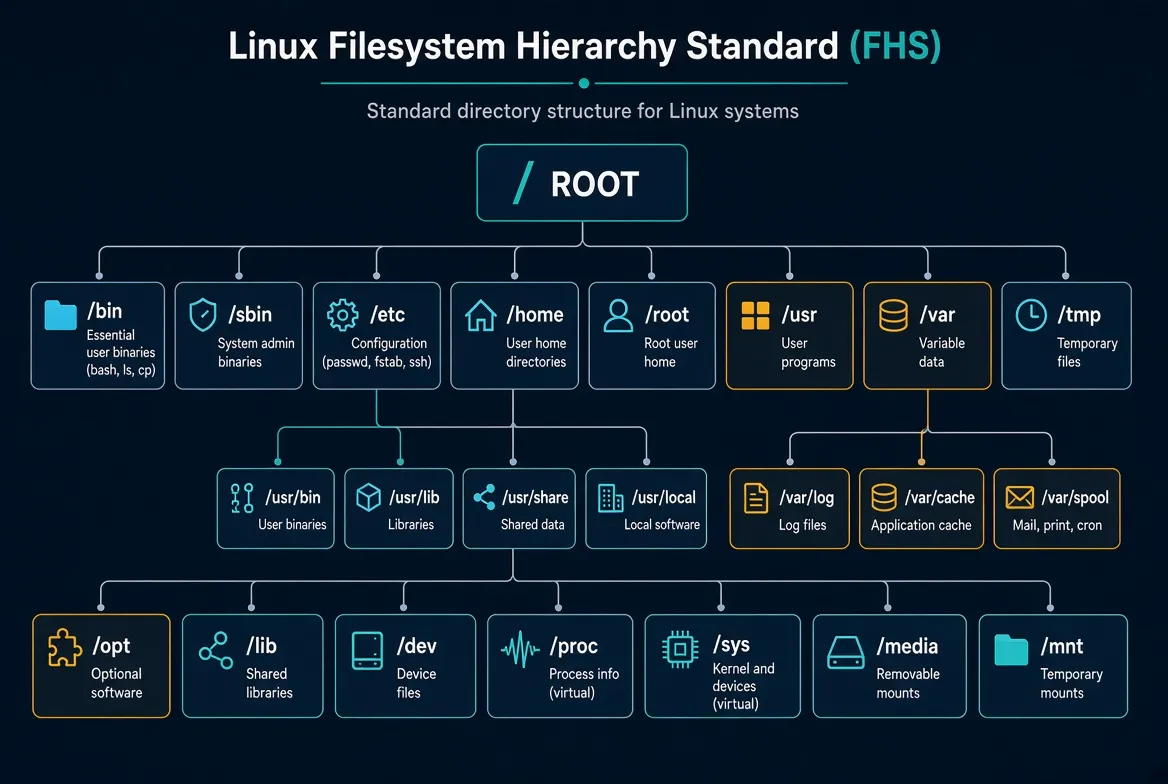
Task: Click the share icon beside /usr/share
Action: click(484, 497)
